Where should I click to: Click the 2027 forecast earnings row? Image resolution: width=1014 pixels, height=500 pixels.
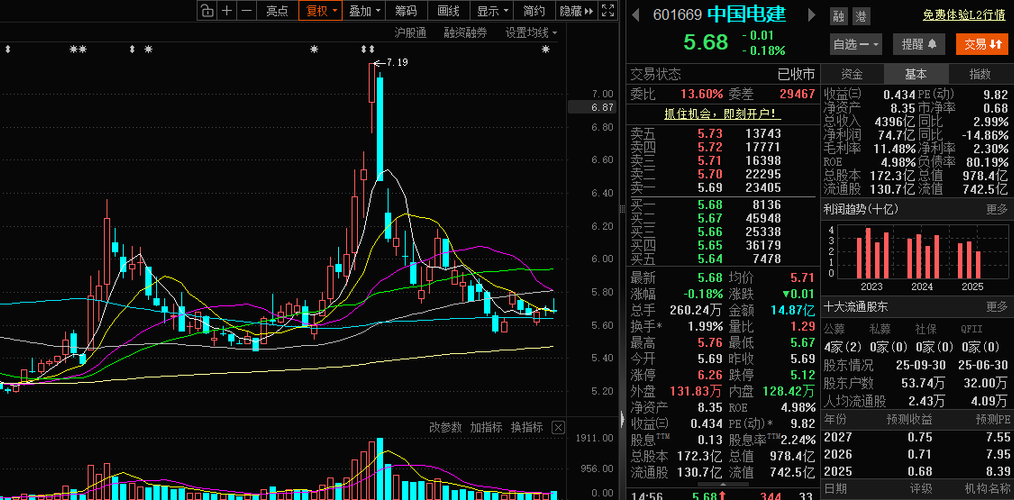[x=916, y=437]
